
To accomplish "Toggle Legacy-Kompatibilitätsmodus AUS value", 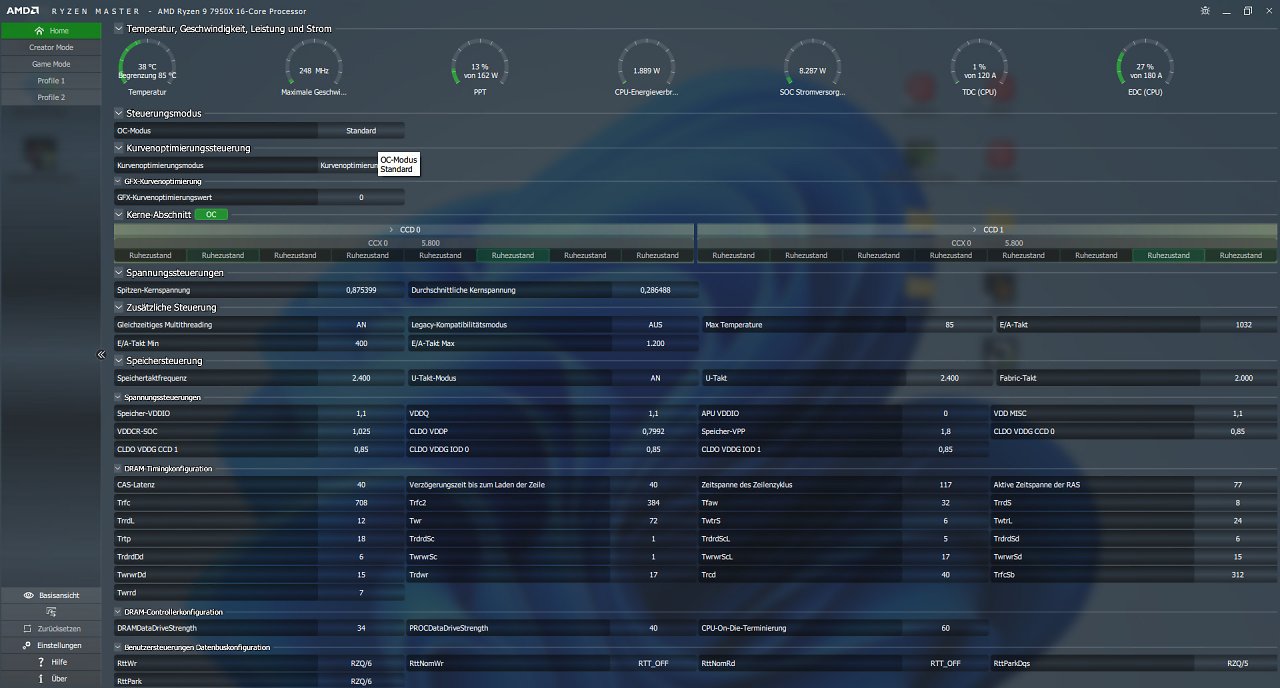I will [x=655, y=325].
